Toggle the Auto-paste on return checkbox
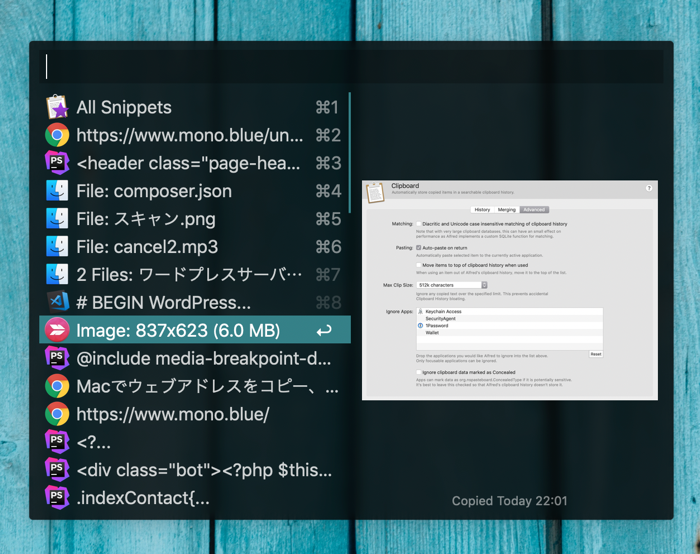This screenshot has height=554, width=700. [418, 246]
